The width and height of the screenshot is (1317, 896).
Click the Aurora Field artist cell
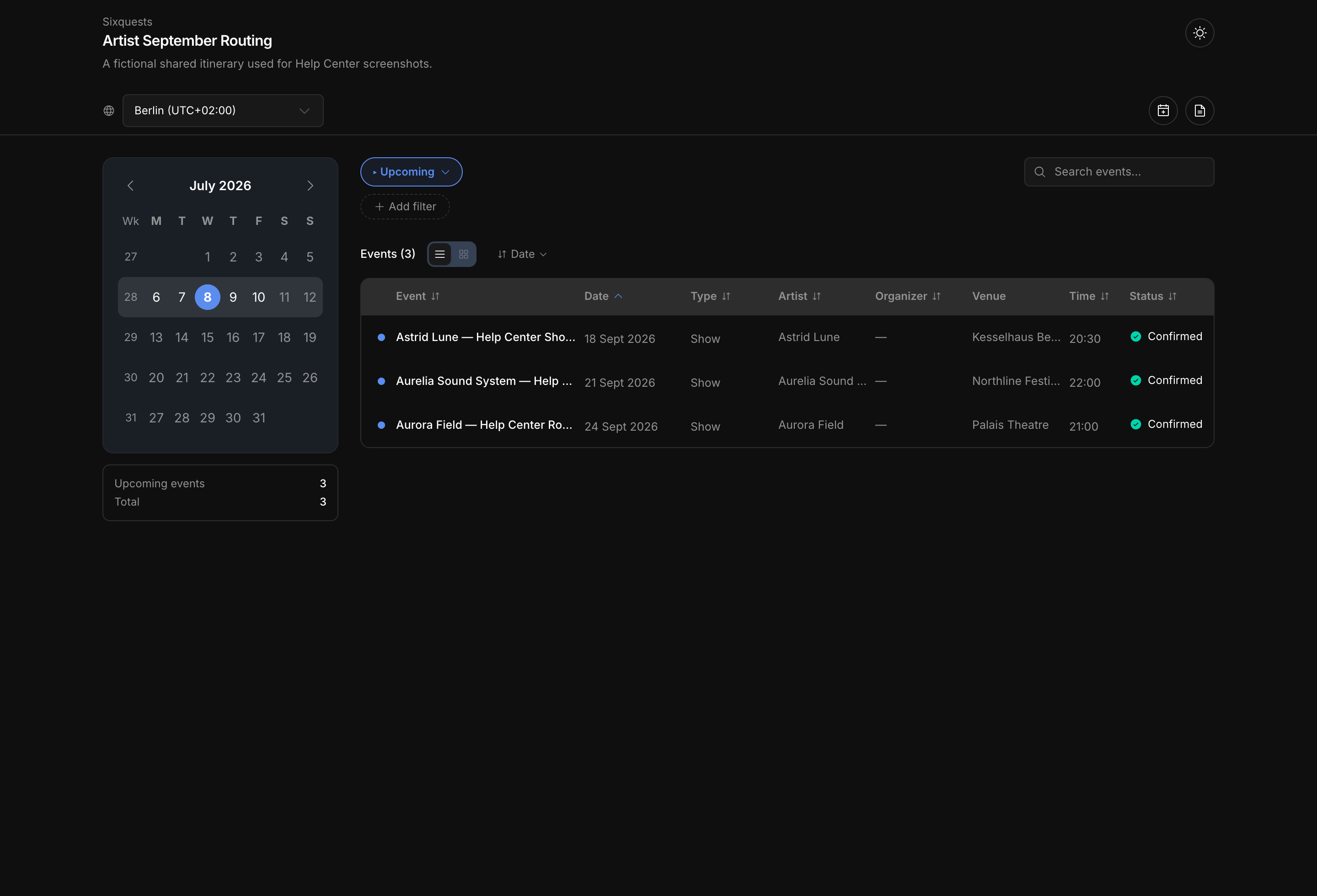pos(811,425)
